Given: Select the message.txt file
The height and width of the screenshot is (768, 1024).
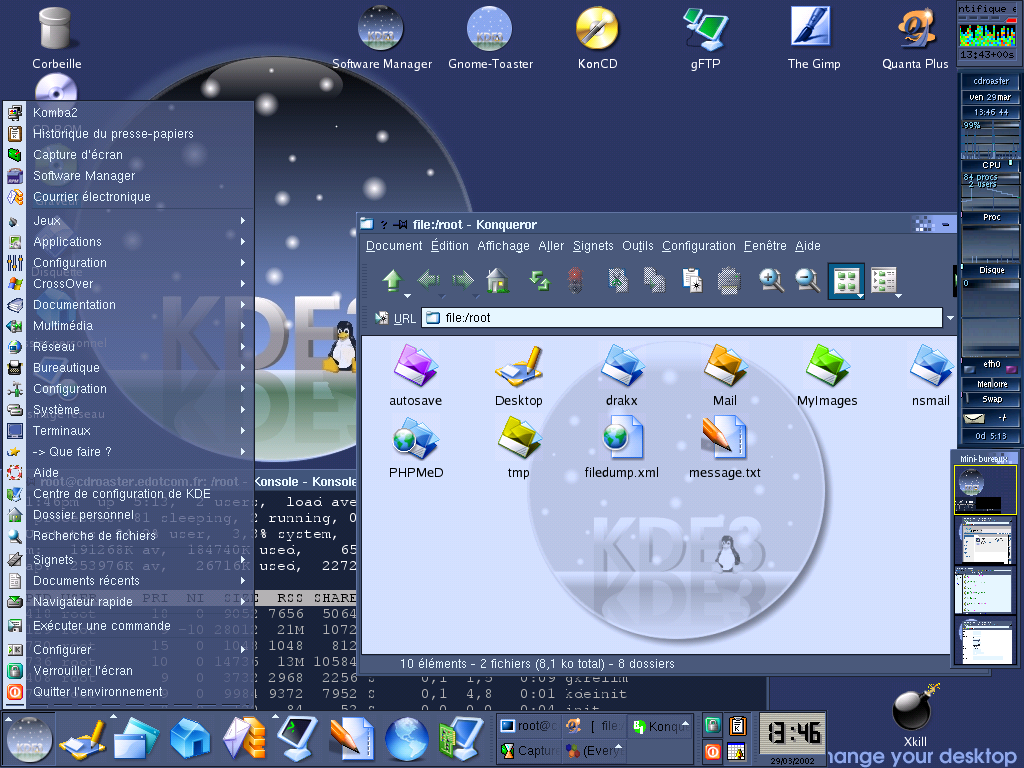Looking at the screenshot, I should (x=725, y=448).
